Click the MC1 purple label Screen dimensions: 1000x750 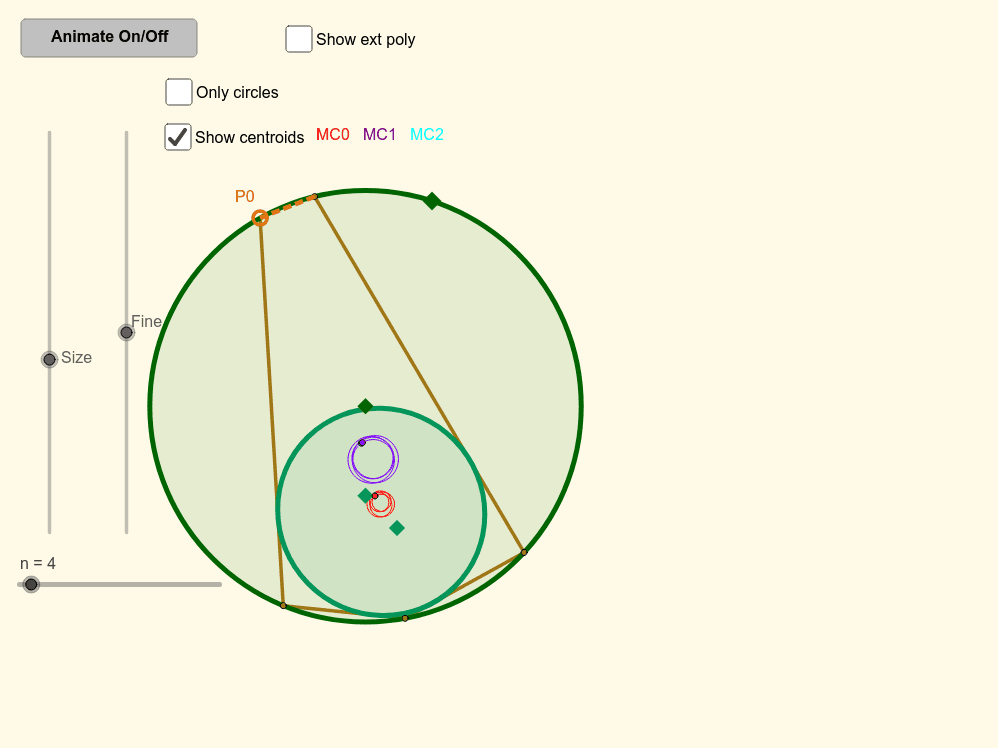click(379, 135)
